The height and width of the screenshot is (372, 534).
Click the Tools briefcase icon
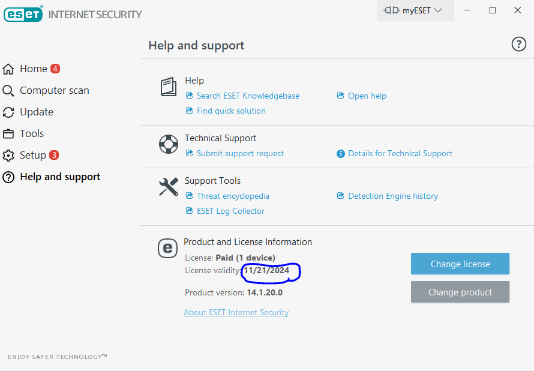(8, 134)
